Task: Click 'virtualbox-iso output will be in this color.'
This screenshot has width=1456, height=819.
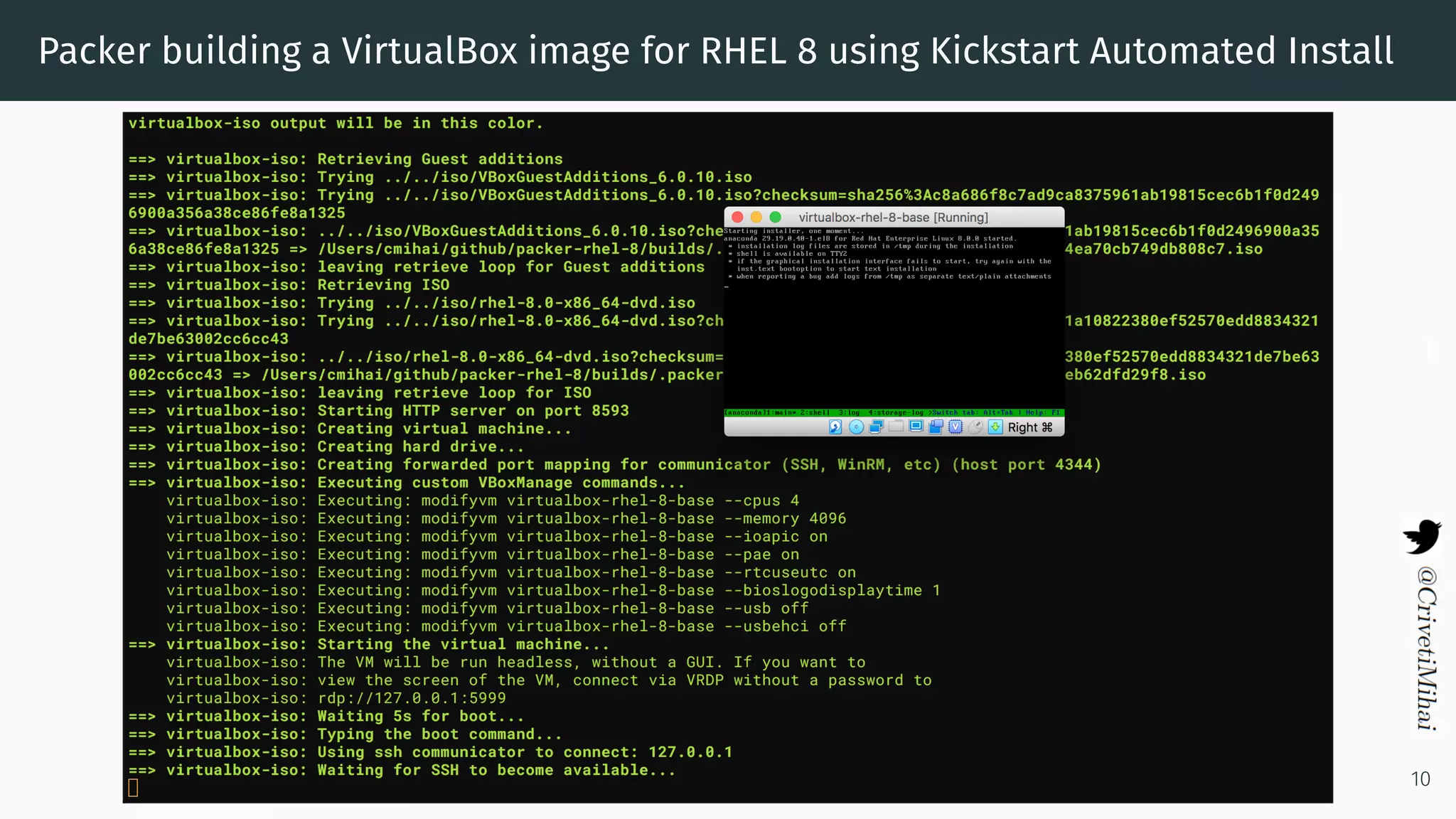Action: 336,123
